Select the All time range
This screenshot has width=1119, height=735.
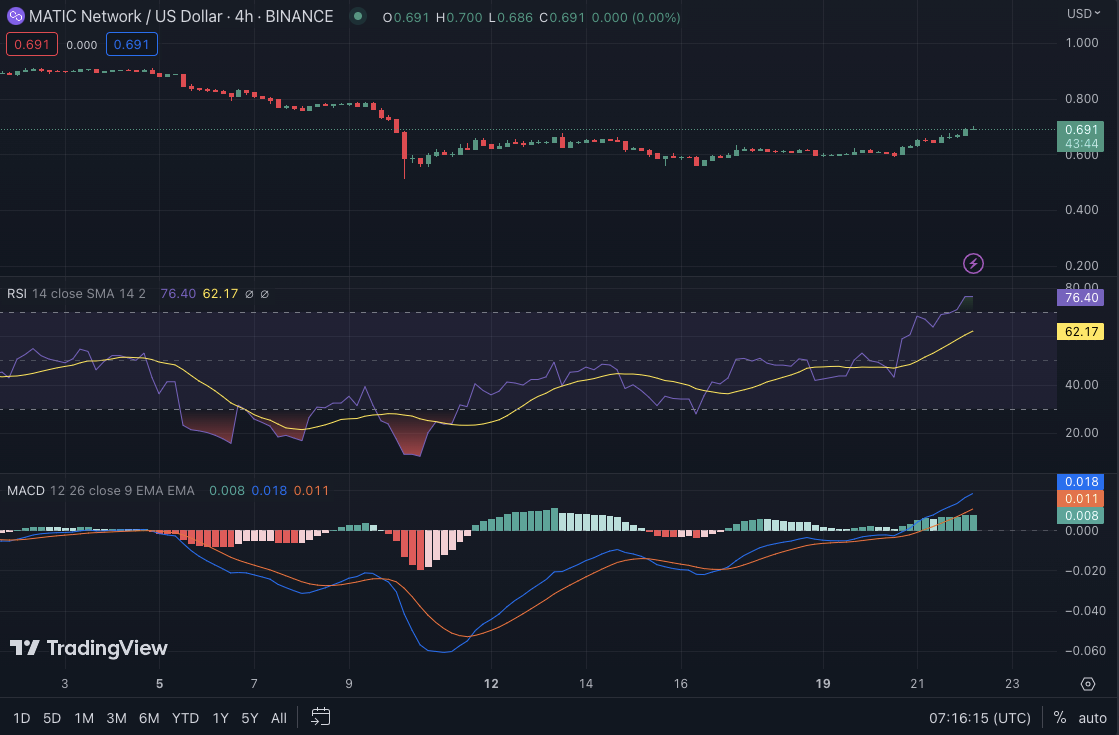279,718
